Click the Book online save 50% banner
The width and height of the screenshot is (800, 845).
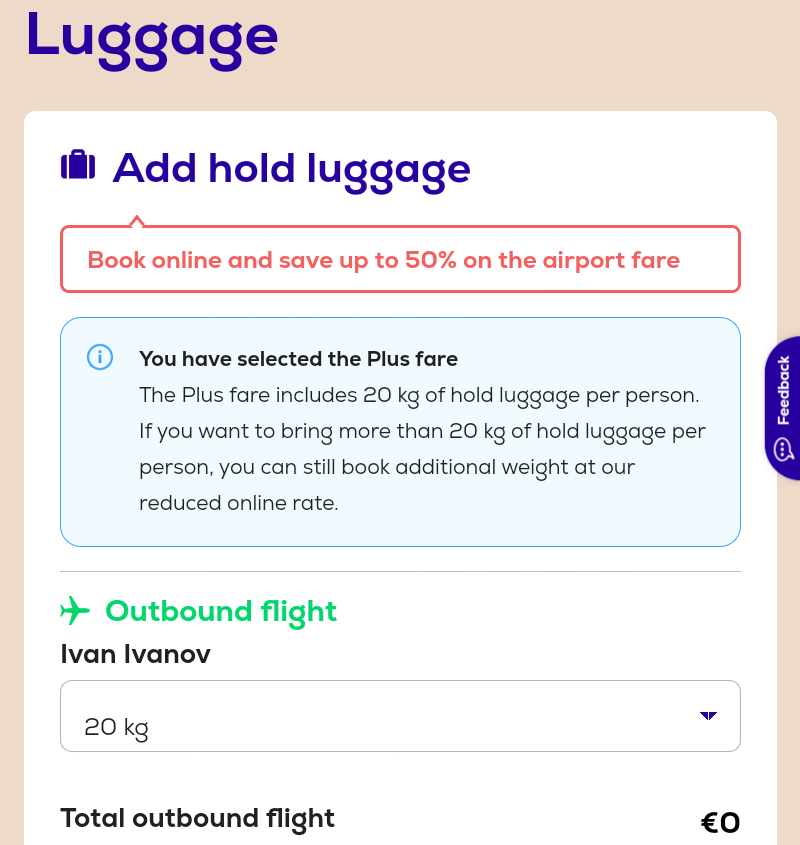[x=400, y=259]
